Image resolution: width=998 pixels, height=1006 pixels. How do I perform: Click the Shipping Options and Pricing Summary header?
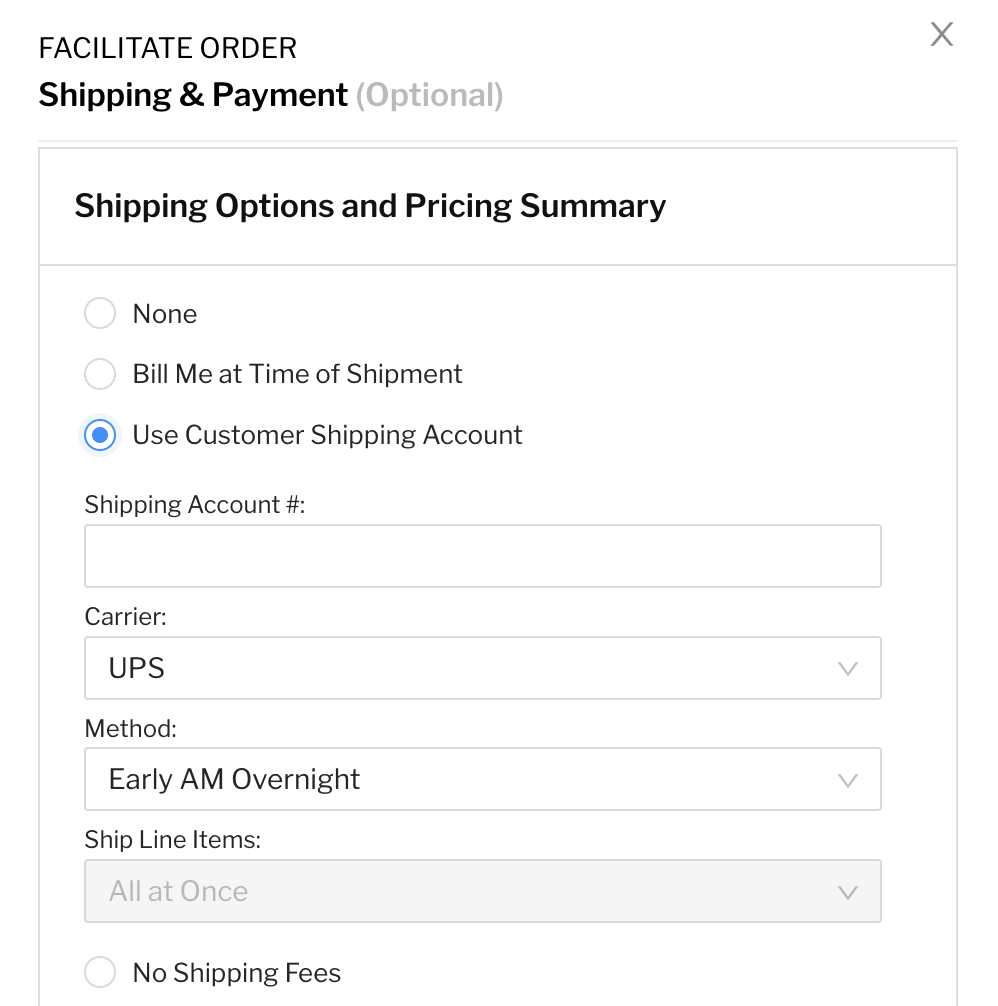click(x=370, y=206)
